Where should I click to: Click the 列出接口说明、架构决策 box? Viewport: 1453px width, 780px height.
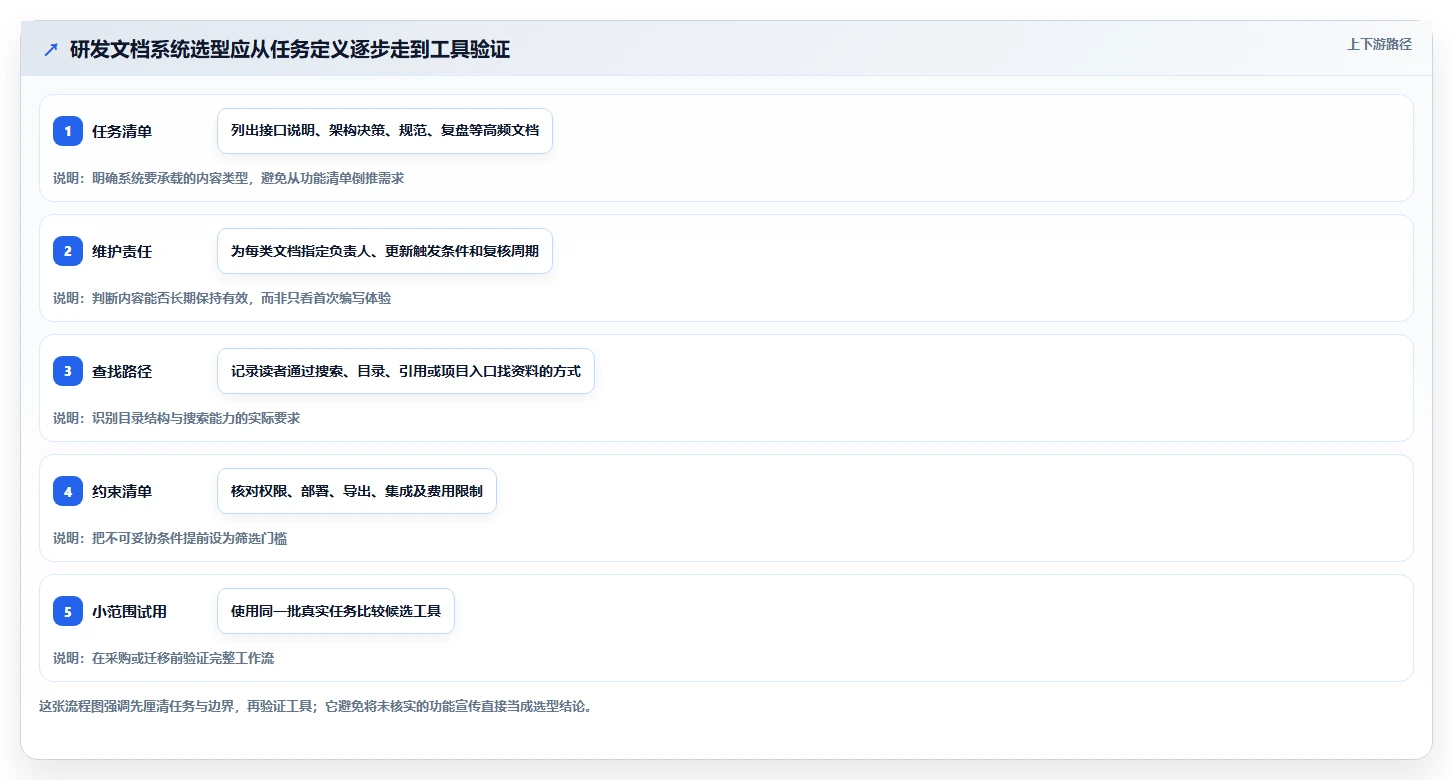(x=385, y=131)
